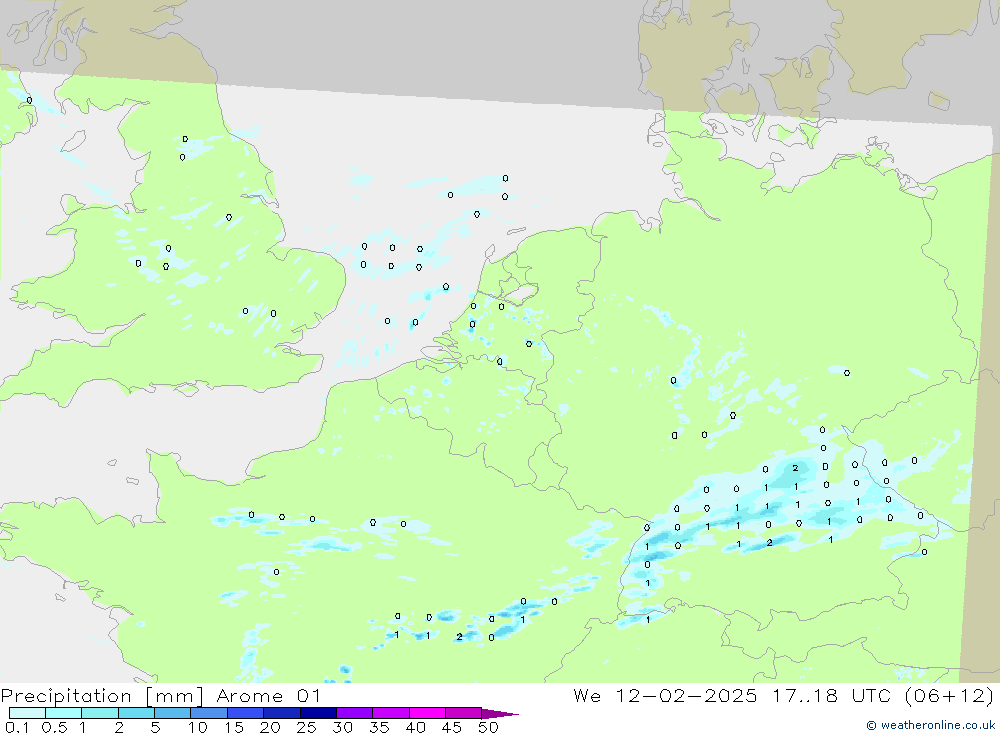The image size is (1000, 733).
Task: Click the 20–25 mm legend swatch
Action: click(x=281, y=713)
